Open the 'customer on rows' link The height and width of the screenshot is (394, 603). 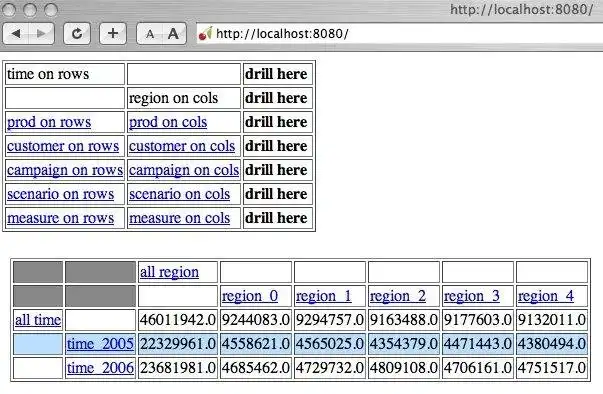pos(63,146)
